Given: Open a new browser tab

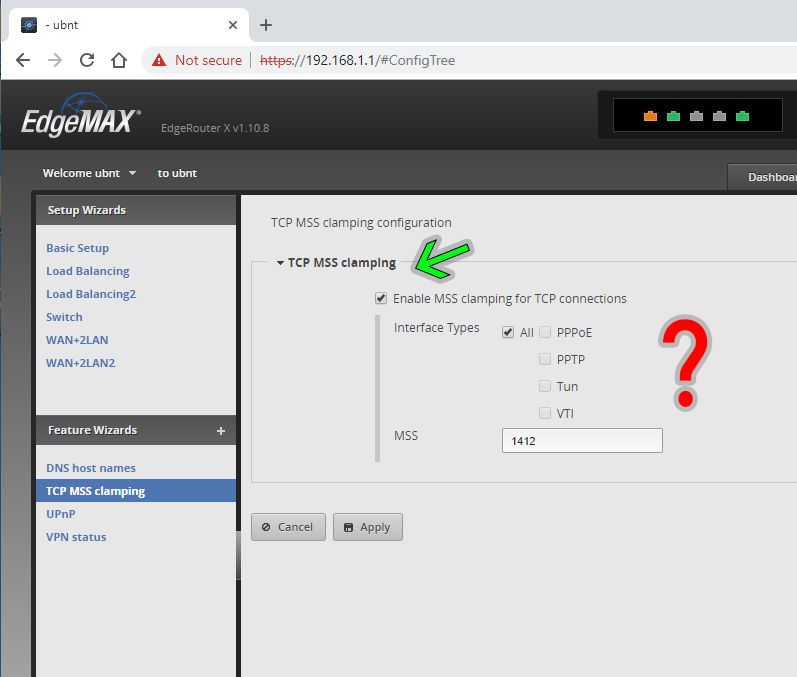Looking at the screenshot, I should tap(266, 25).
